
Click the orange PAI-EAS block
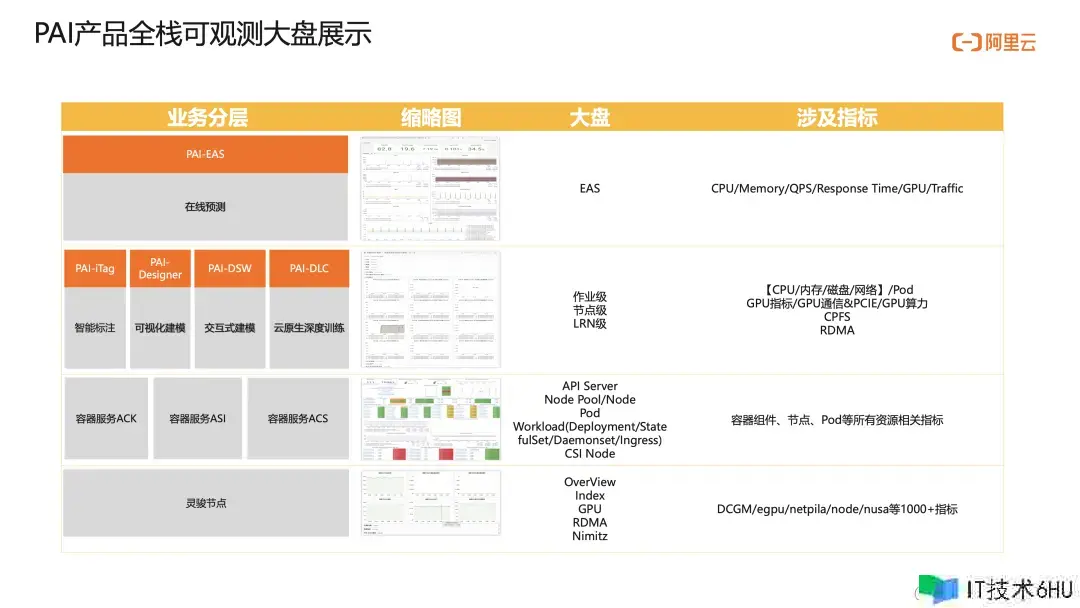coord(205,154)
